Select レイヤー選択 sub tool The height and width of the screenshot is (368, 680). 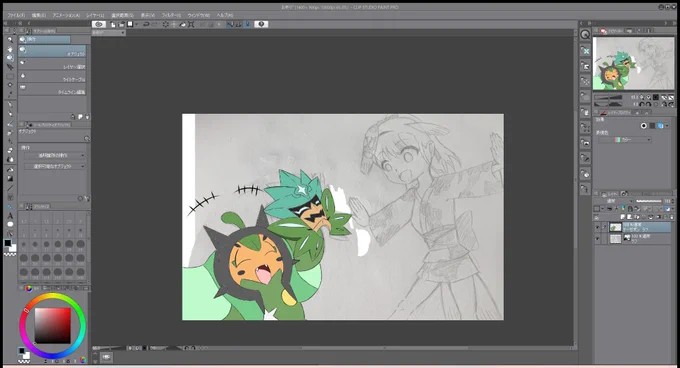point(52,64)
